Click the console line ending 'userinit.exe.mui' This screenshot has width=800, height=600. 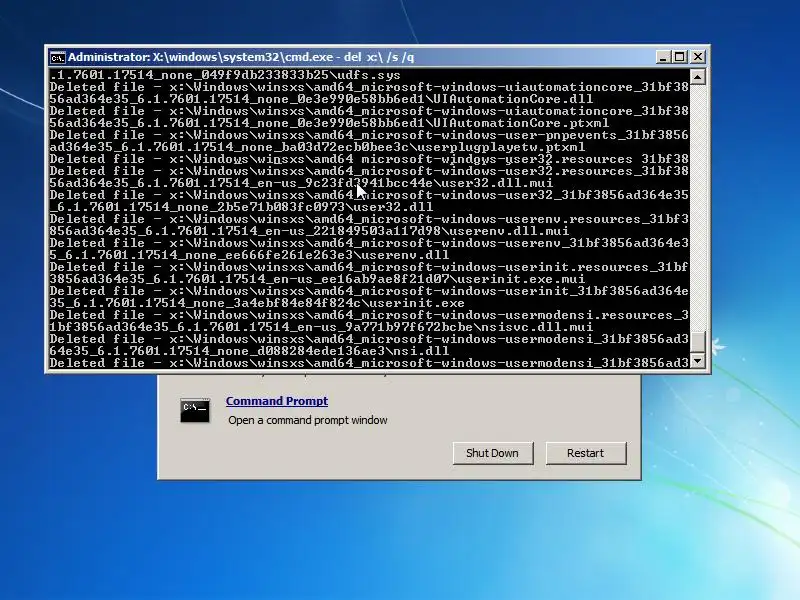(317, 279)
